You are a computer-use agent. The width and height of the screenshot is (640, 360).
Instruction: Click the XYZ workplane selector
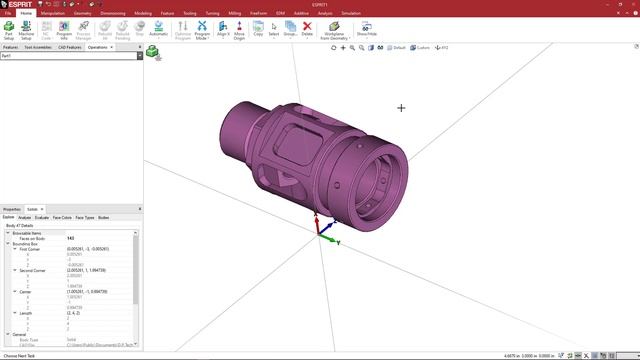(x=442, y=48)
